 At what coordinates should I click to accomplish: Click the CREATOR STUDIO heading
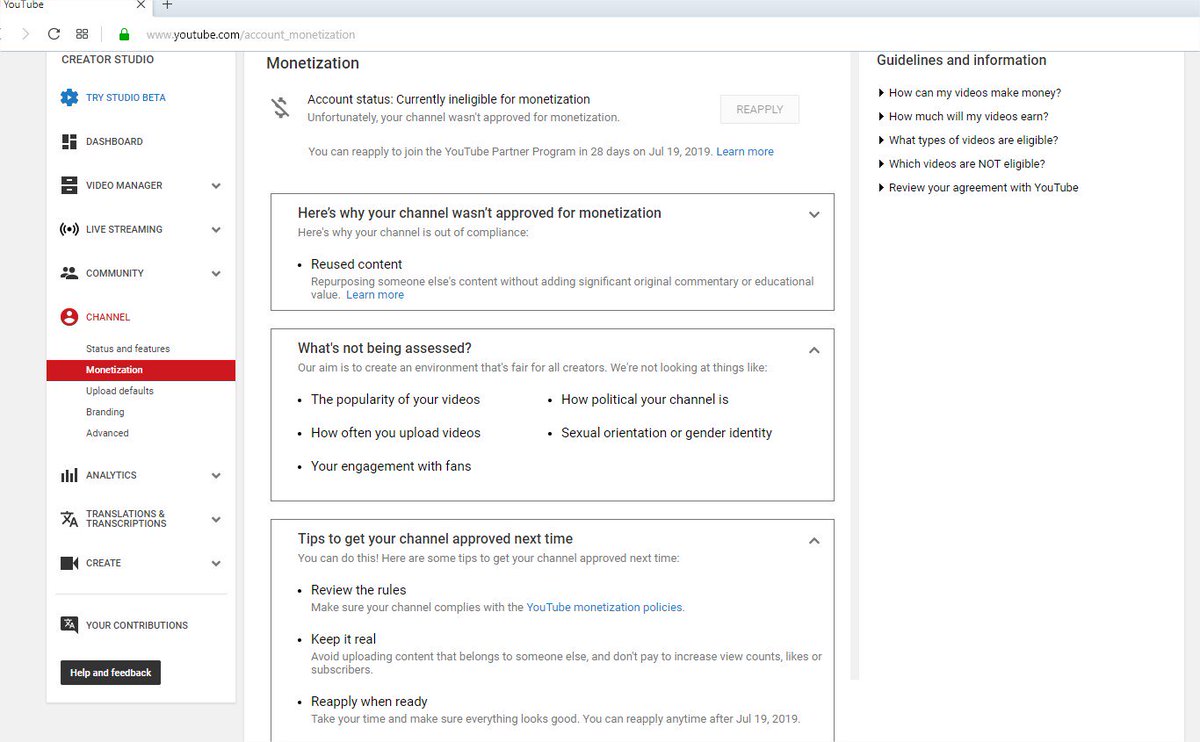pyautogui.click(x=108, y=59)
